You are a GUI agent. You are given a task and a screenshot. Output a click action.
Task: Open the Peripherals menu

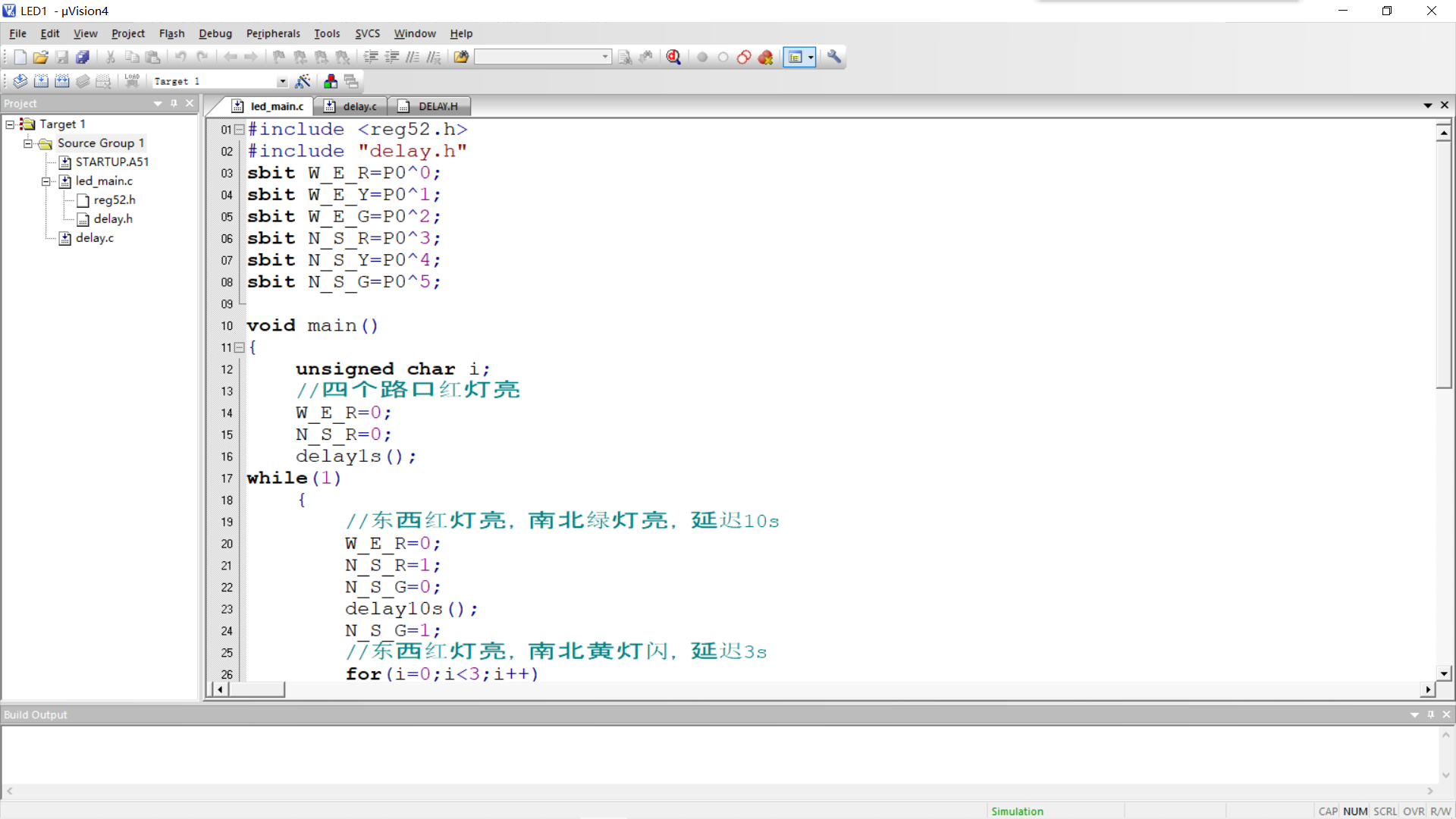point(273,33)
